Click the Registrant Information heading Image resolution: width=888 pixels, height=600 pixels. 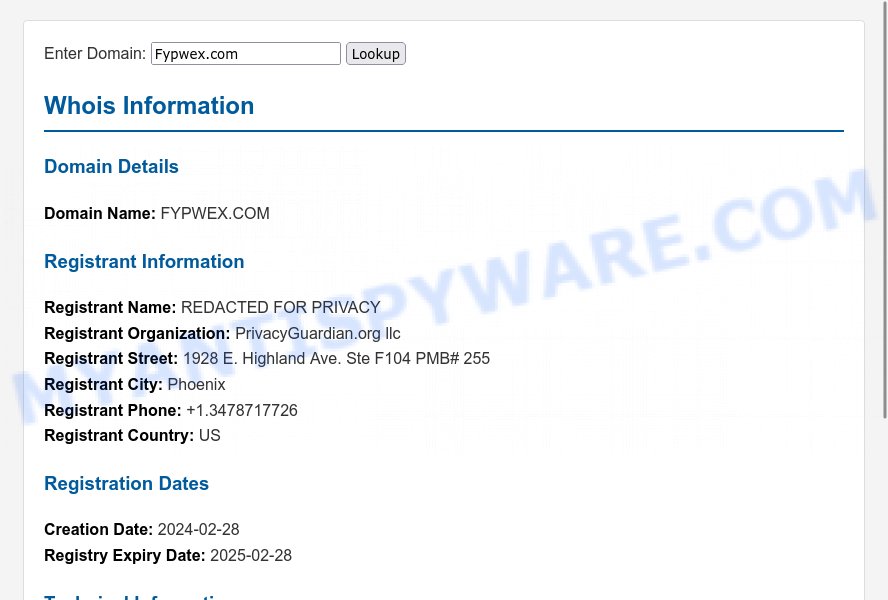tap(144, 262)
